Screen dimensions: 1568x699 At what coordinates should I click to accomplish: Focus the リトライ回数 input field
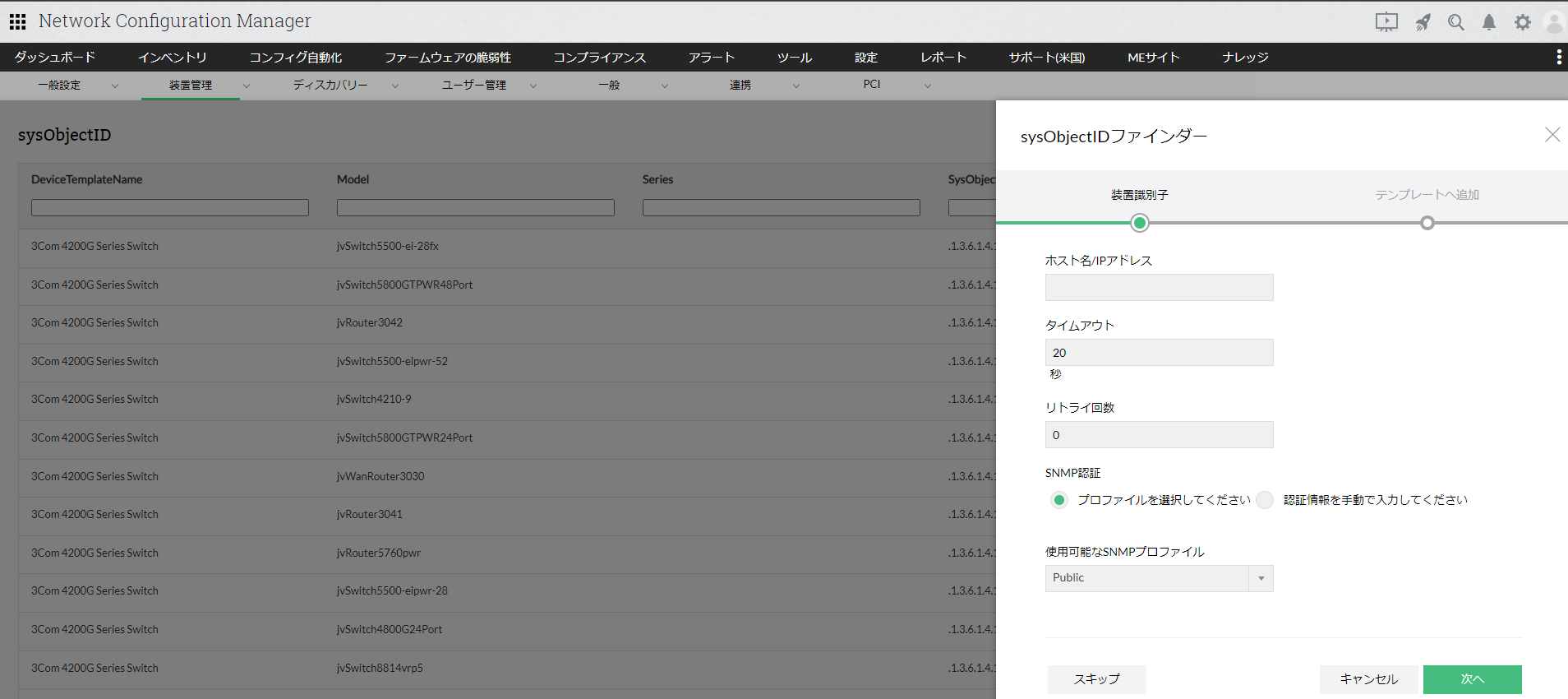pos(1159,434)
